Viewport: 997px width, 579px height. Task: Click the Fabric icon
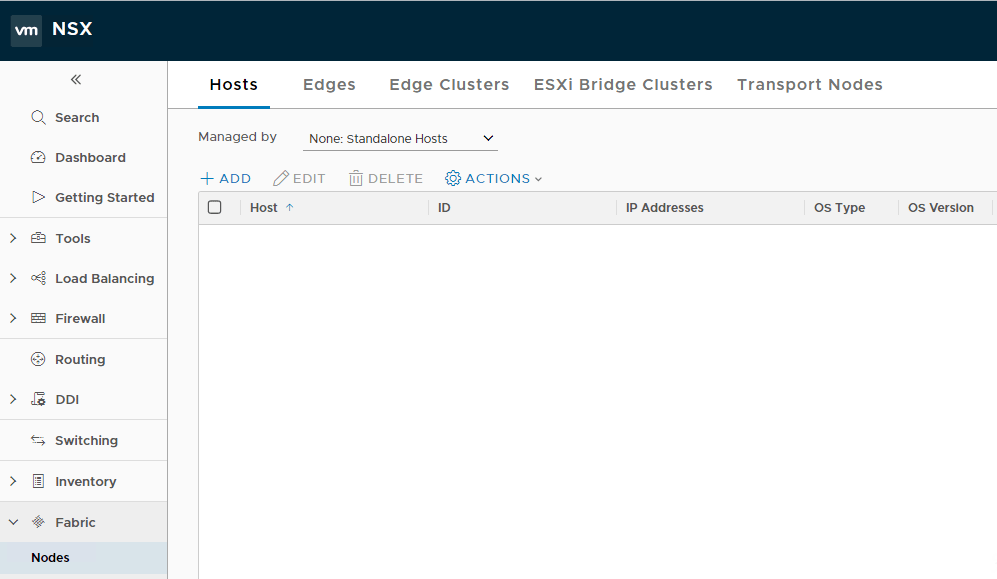(38, 522)
